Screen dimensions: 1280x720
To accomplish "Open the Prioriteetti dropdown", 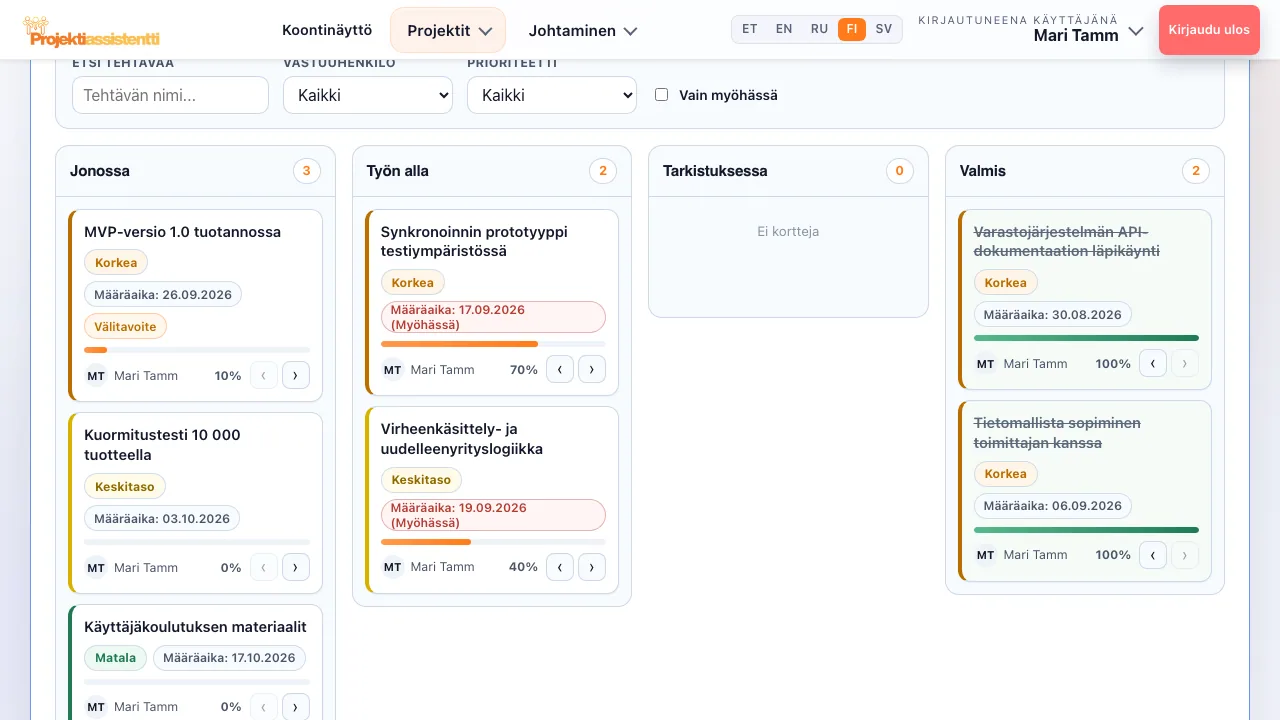I will (x=552, y=95).
